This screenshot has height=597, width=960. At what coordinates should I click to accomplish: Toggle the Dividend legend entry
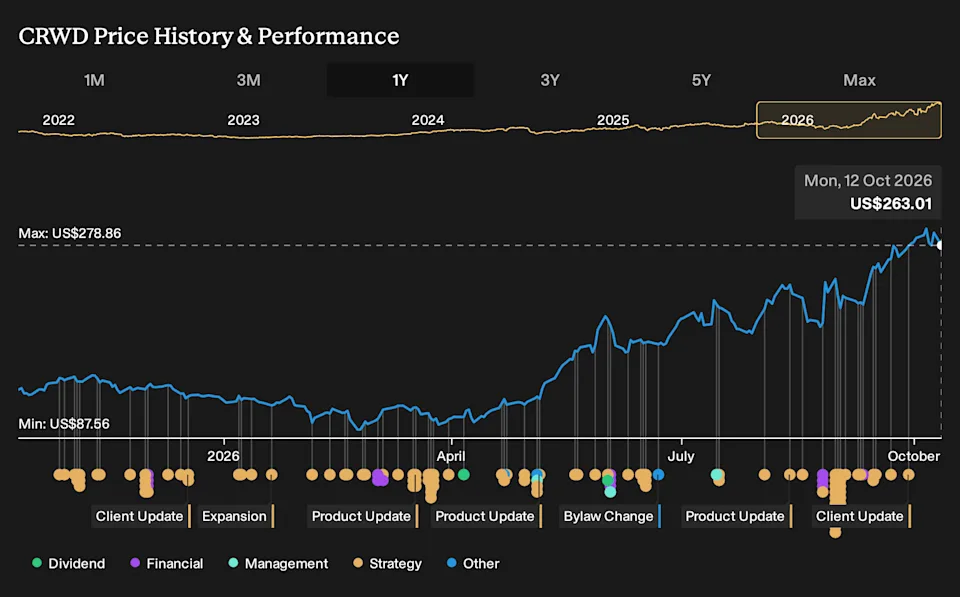[68, 563]
